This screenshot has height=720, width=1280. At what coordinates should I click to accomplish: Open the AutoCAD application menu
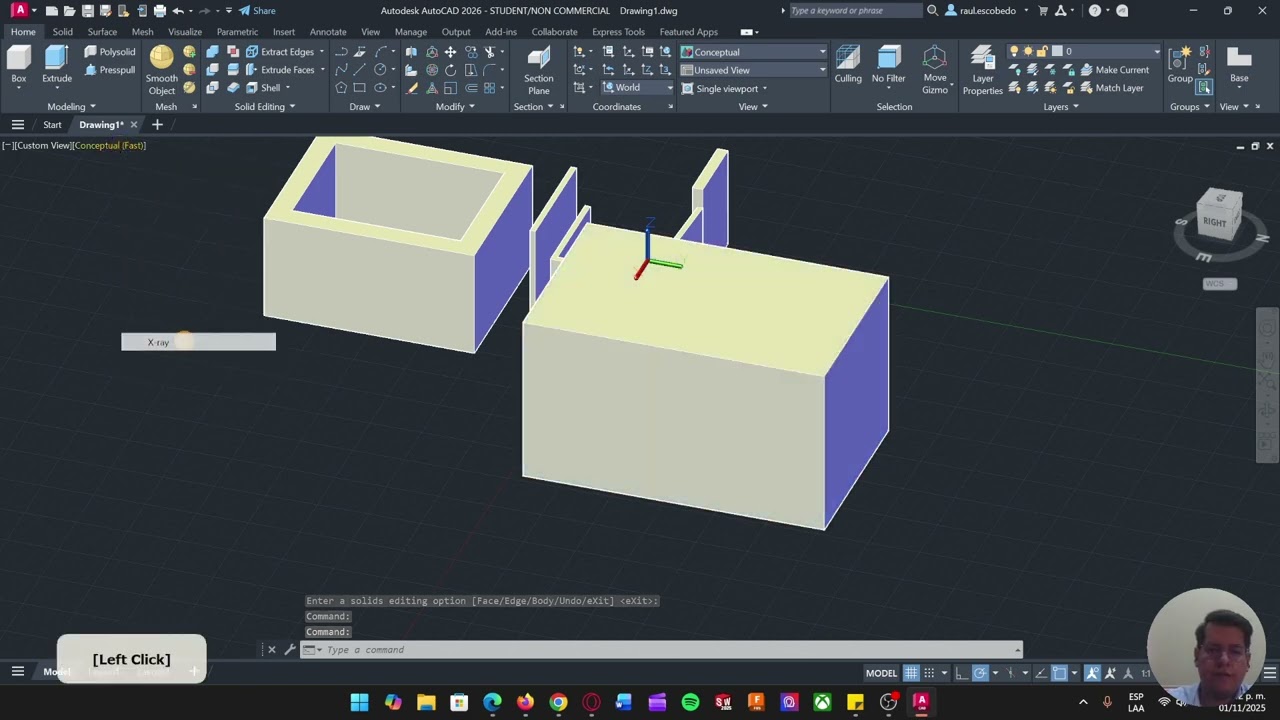[x=19, y=10]
